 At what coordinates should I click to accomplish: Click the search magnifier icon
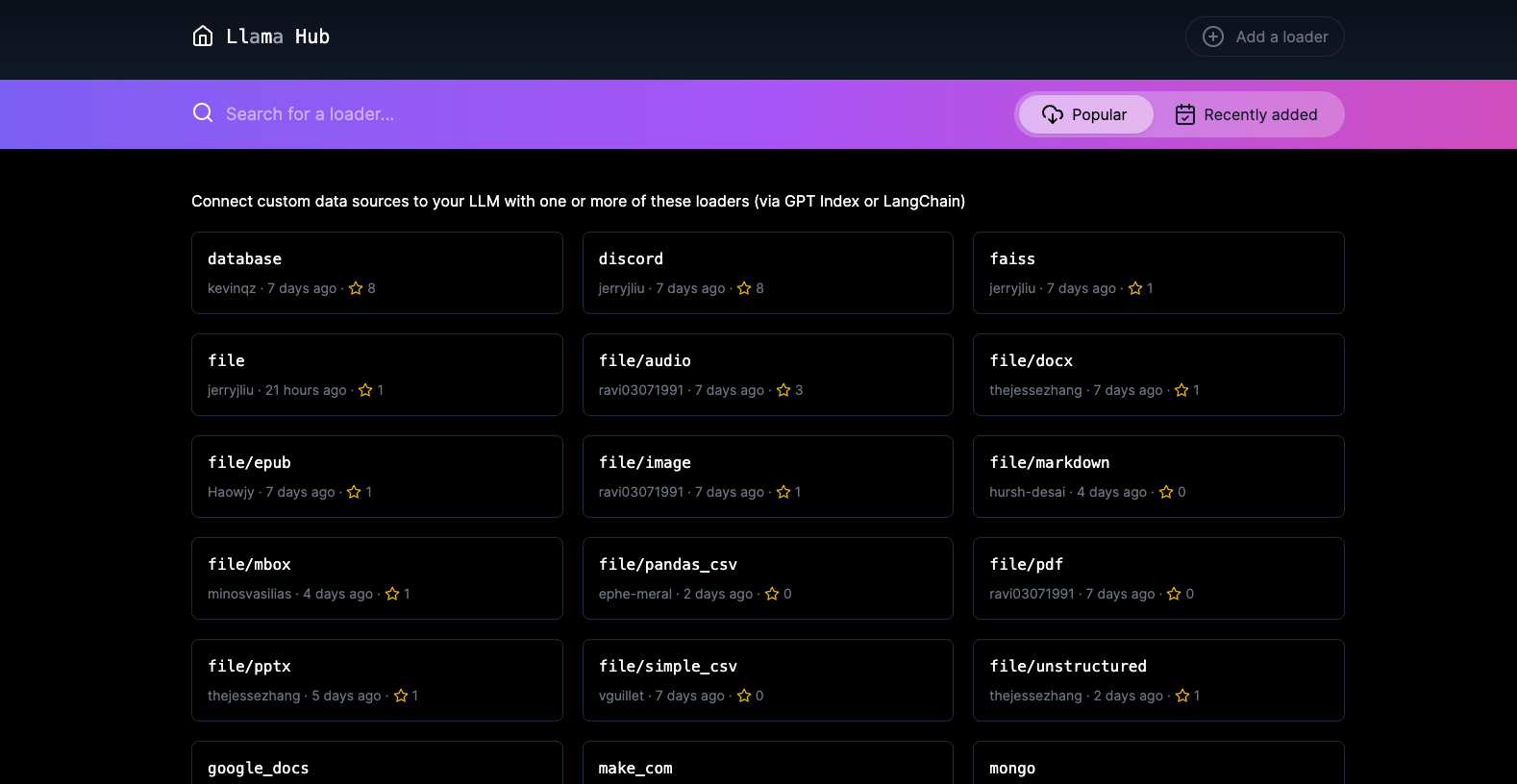point(203,113)
